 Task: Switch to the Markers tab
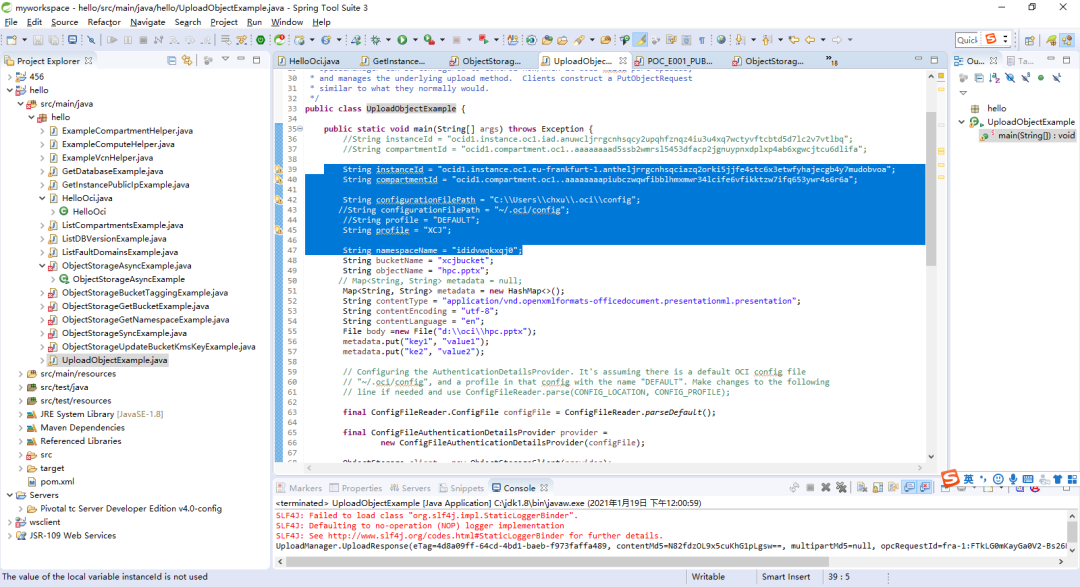point(305,488)
